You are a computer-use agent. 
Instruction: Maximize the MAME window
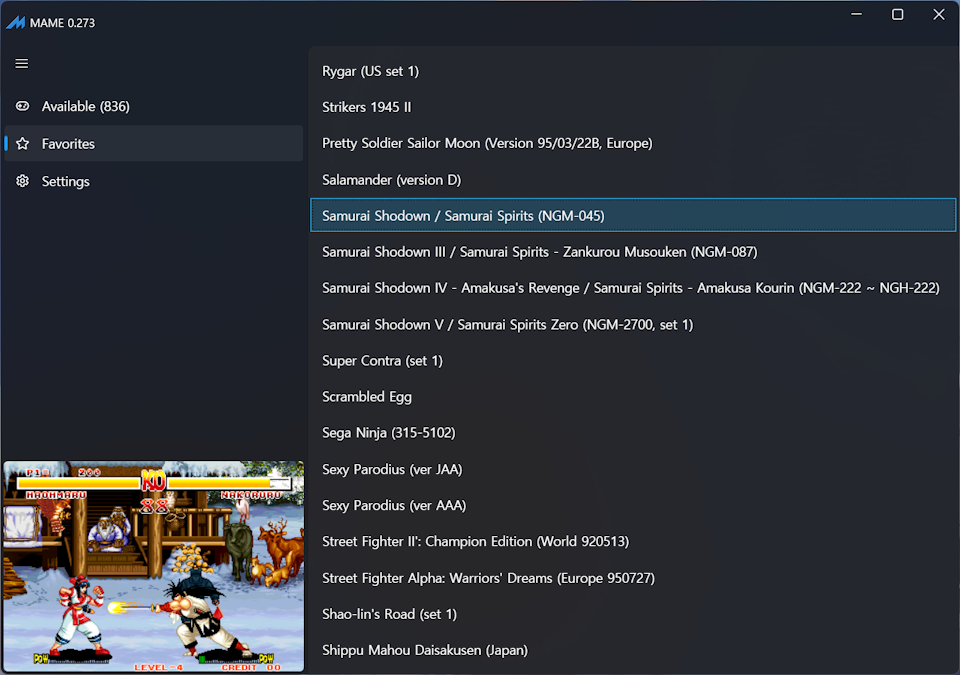click(x=898, y=14)
